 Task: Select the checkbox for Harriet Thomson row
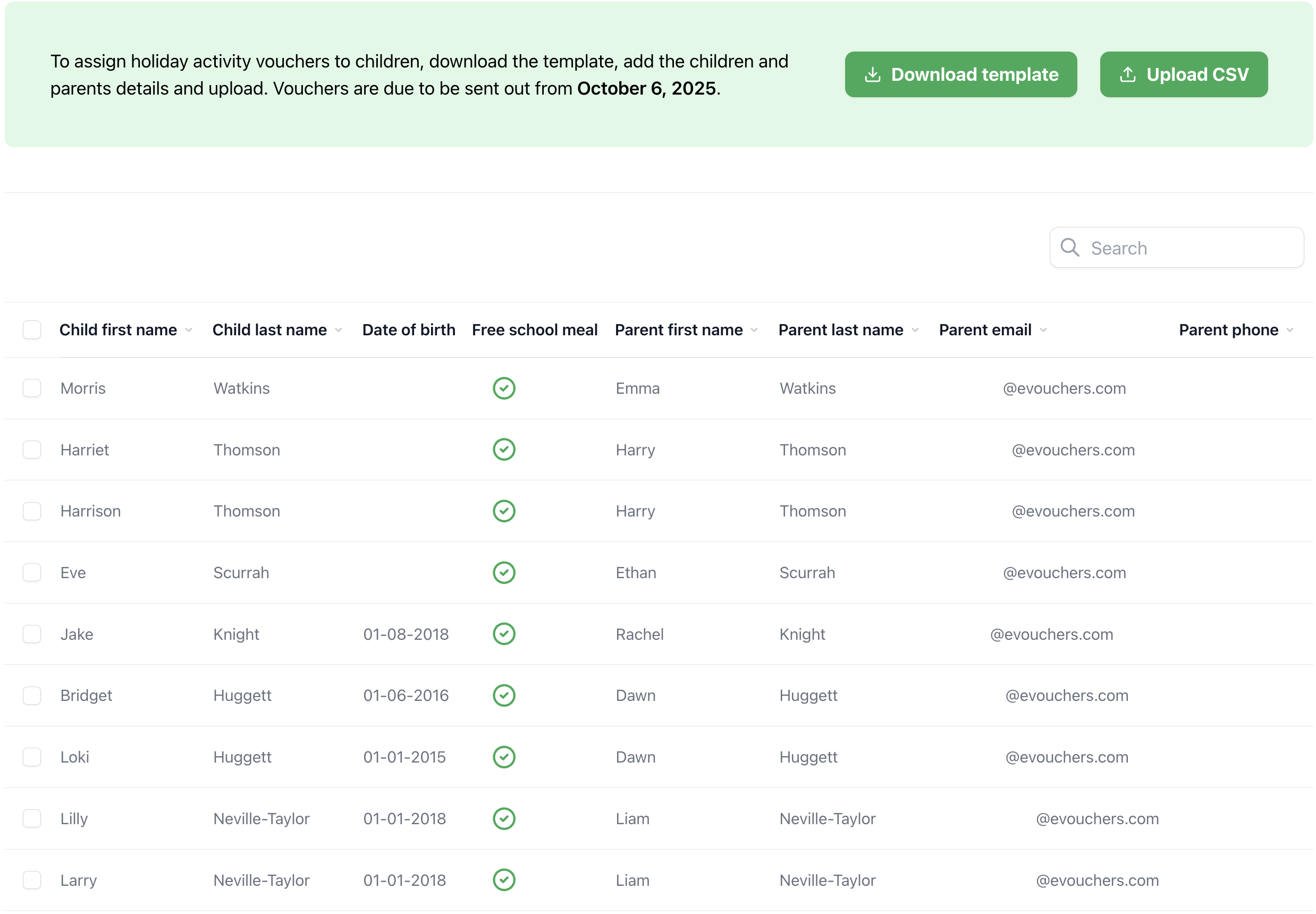pyautogui.click(x=32, y=450)
